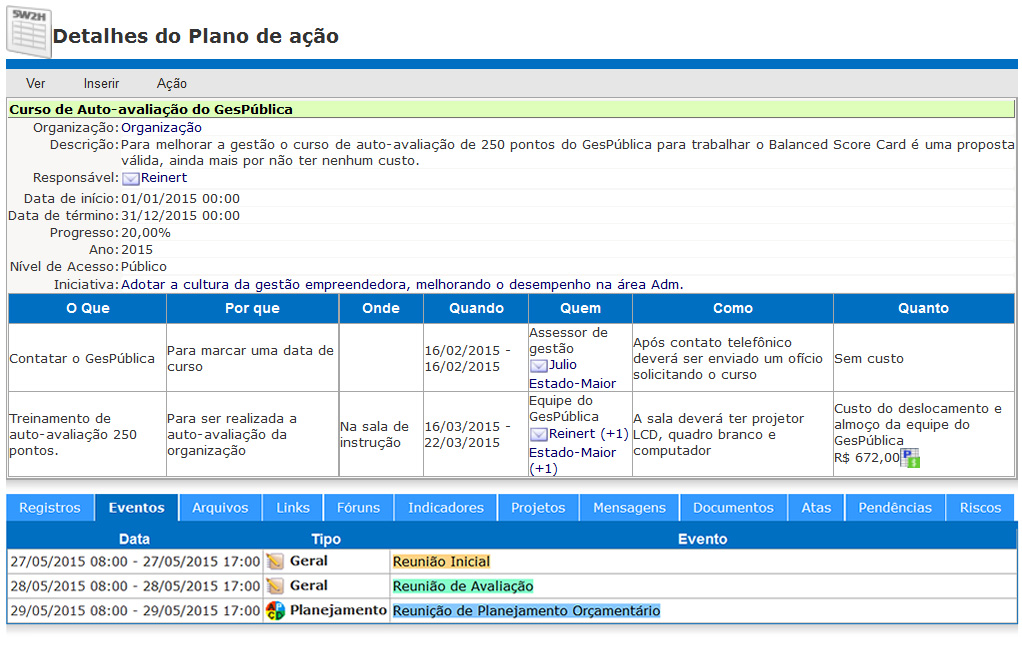Viewport: 1022px width, 648px height.
Task: Open the Reunião Inicial event
Action: (441, 562)
